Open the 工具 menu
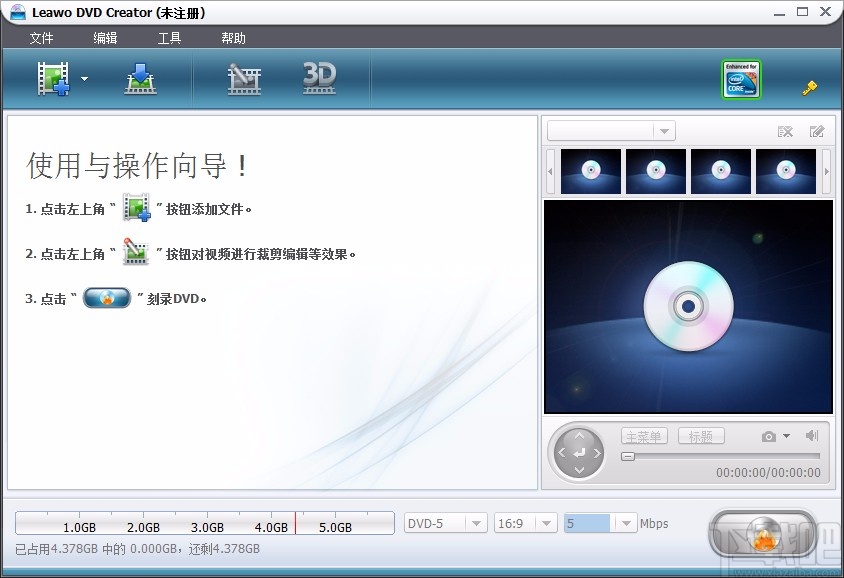 [x=169, y=38]
